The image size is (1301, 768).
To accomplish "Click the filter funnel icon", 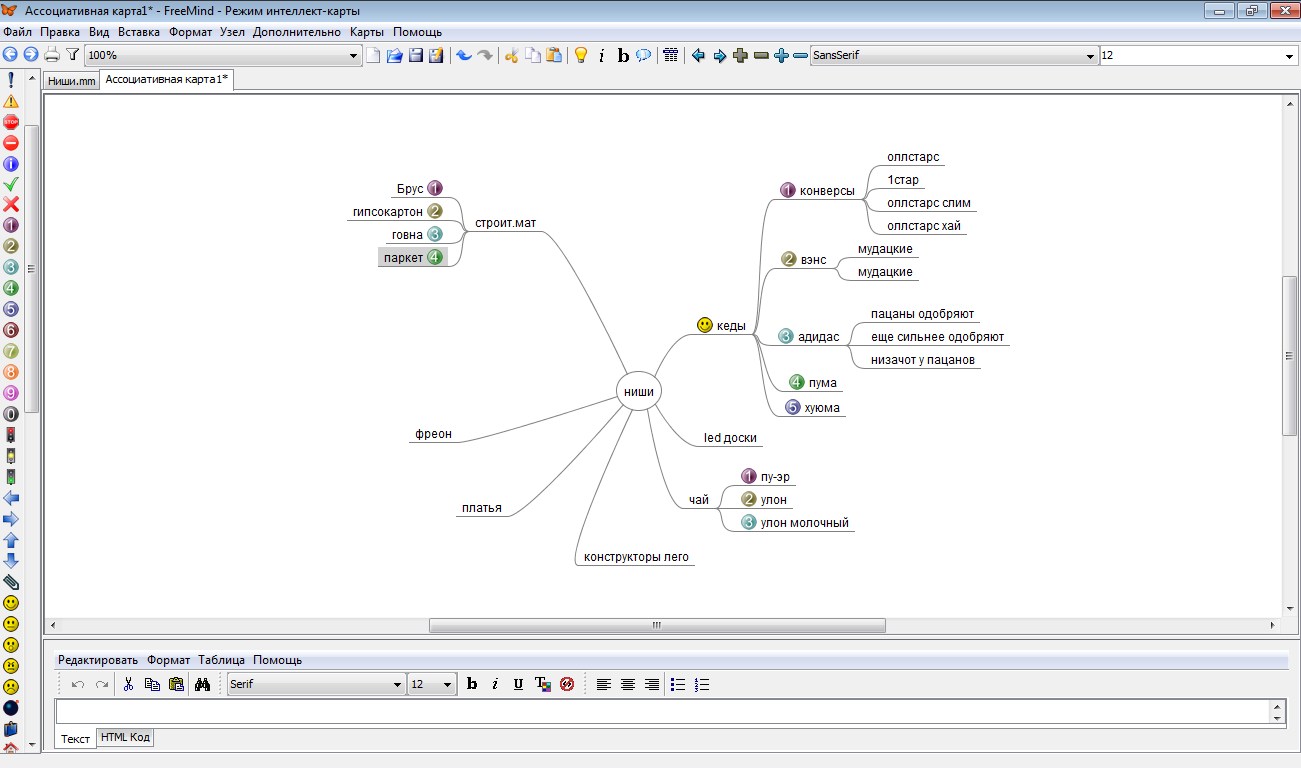I will [x=72, y=56].
